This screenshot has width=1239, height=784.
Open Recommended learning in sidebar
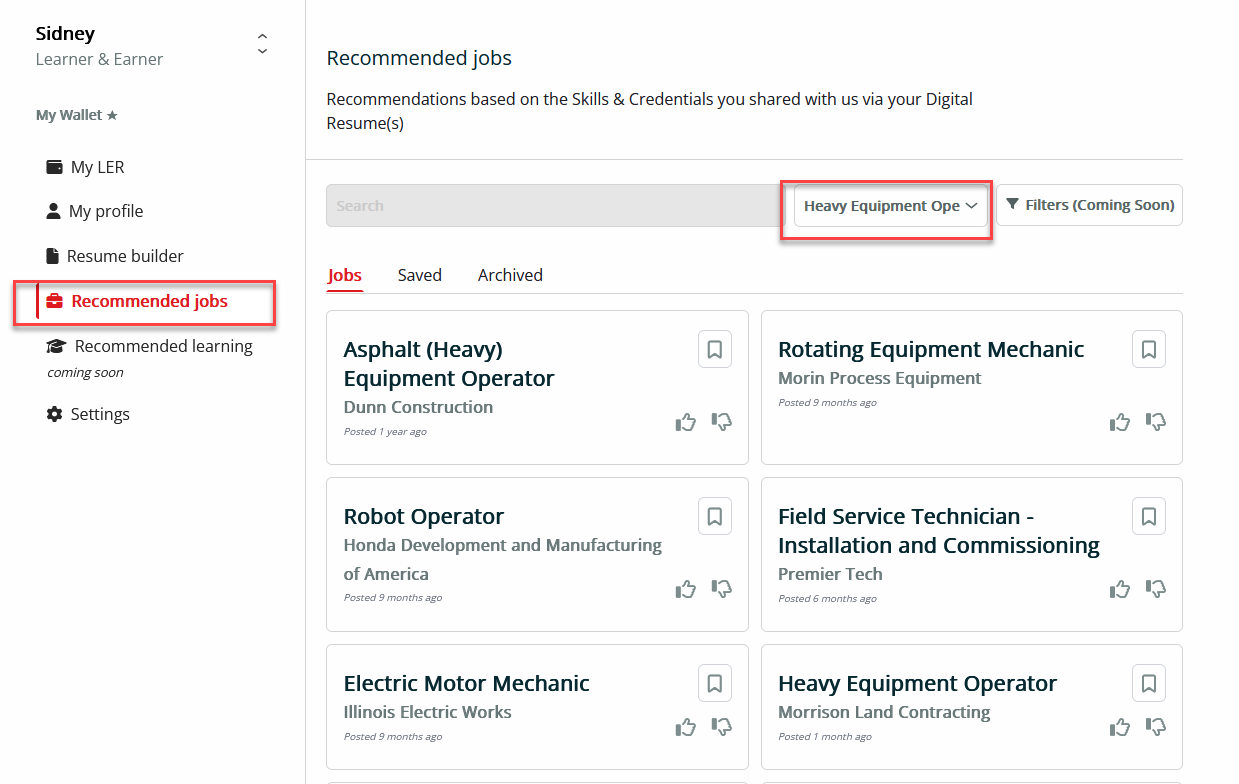click(x=150, y=346)
